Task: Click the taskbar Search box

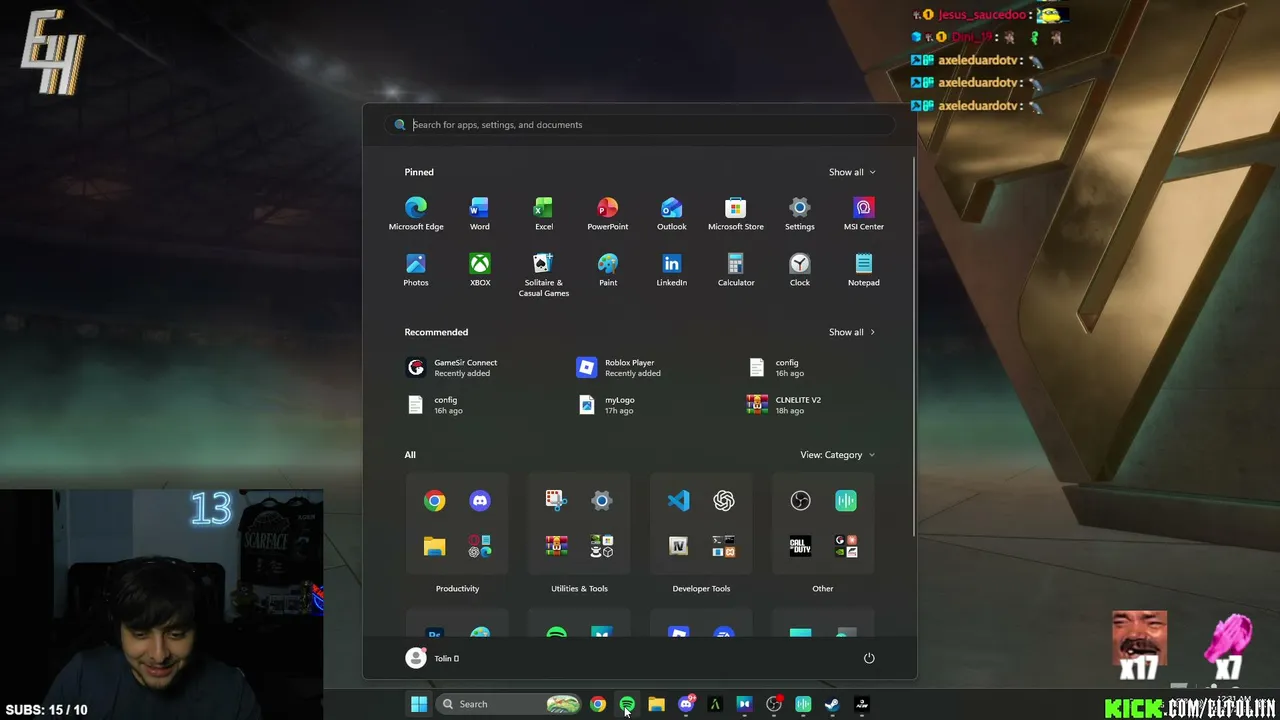Action: 510,704
